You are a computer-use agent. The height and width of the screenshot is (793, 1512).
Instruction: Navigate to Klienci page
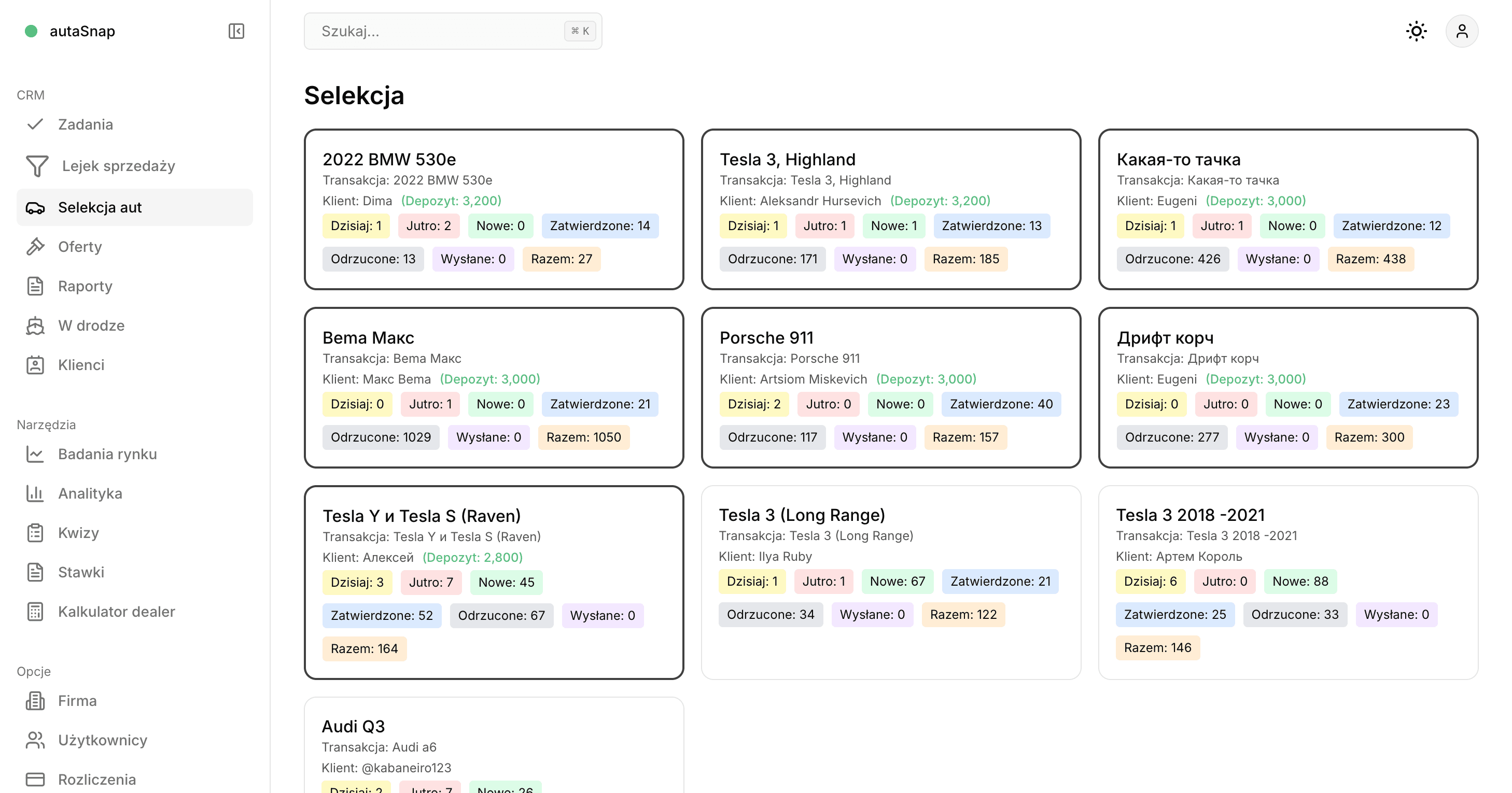(x=134, y=365)
